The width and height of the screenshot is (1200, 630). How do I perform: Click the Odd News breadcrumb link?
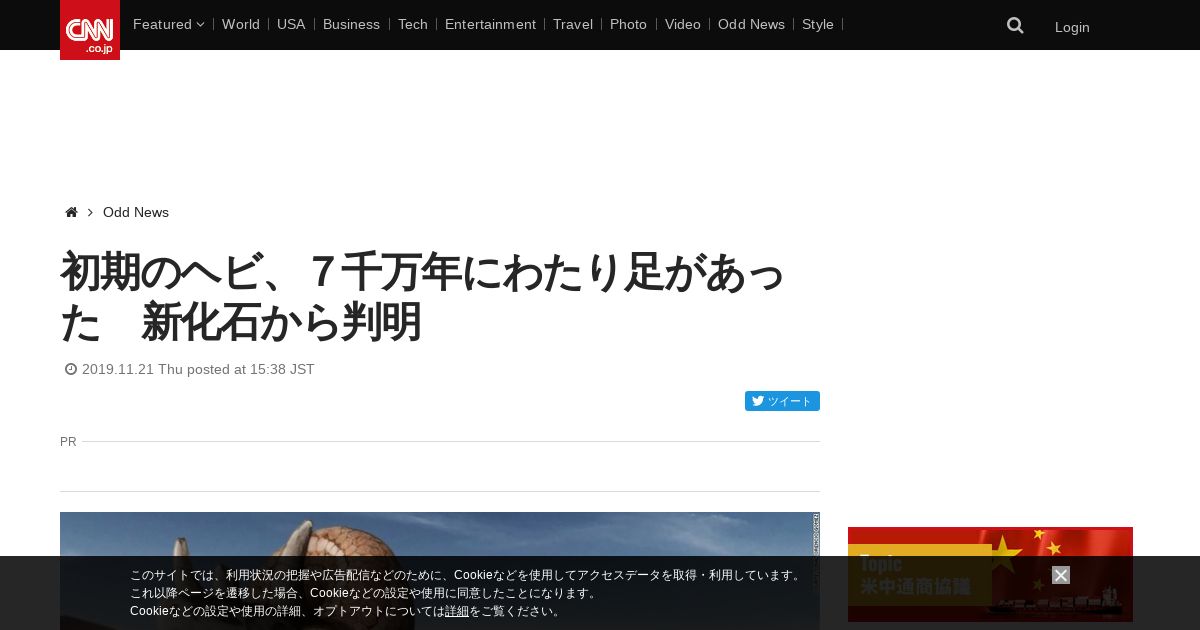click(x=136, y=212)
